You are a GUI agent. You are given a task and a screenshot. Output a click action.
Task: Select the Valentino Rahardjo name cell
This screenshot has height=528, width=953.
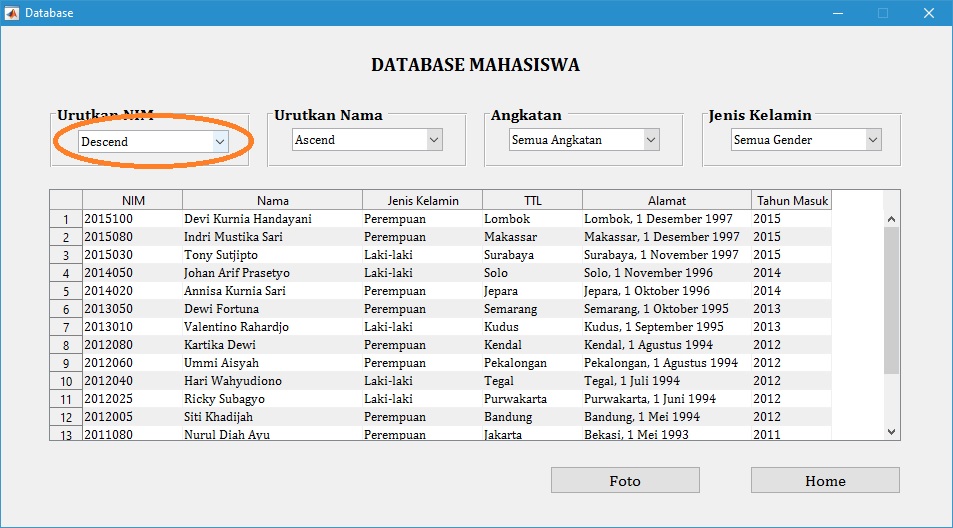click(236, 327)
